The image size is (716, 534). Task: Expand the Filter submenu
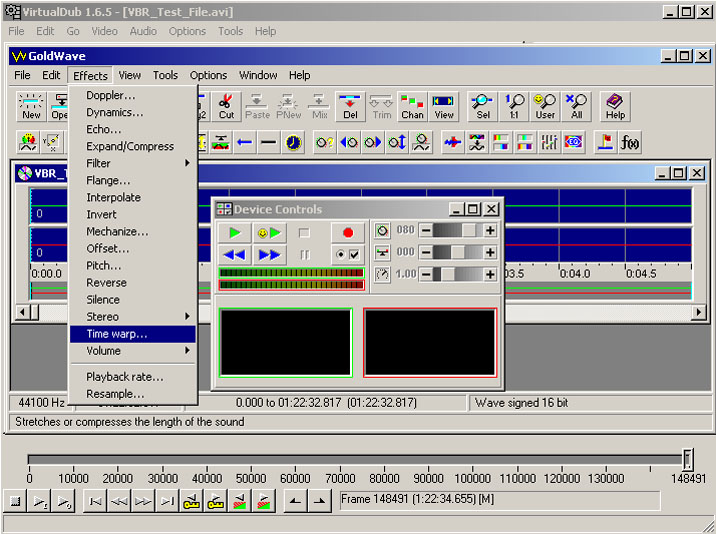tap(132, 163)
